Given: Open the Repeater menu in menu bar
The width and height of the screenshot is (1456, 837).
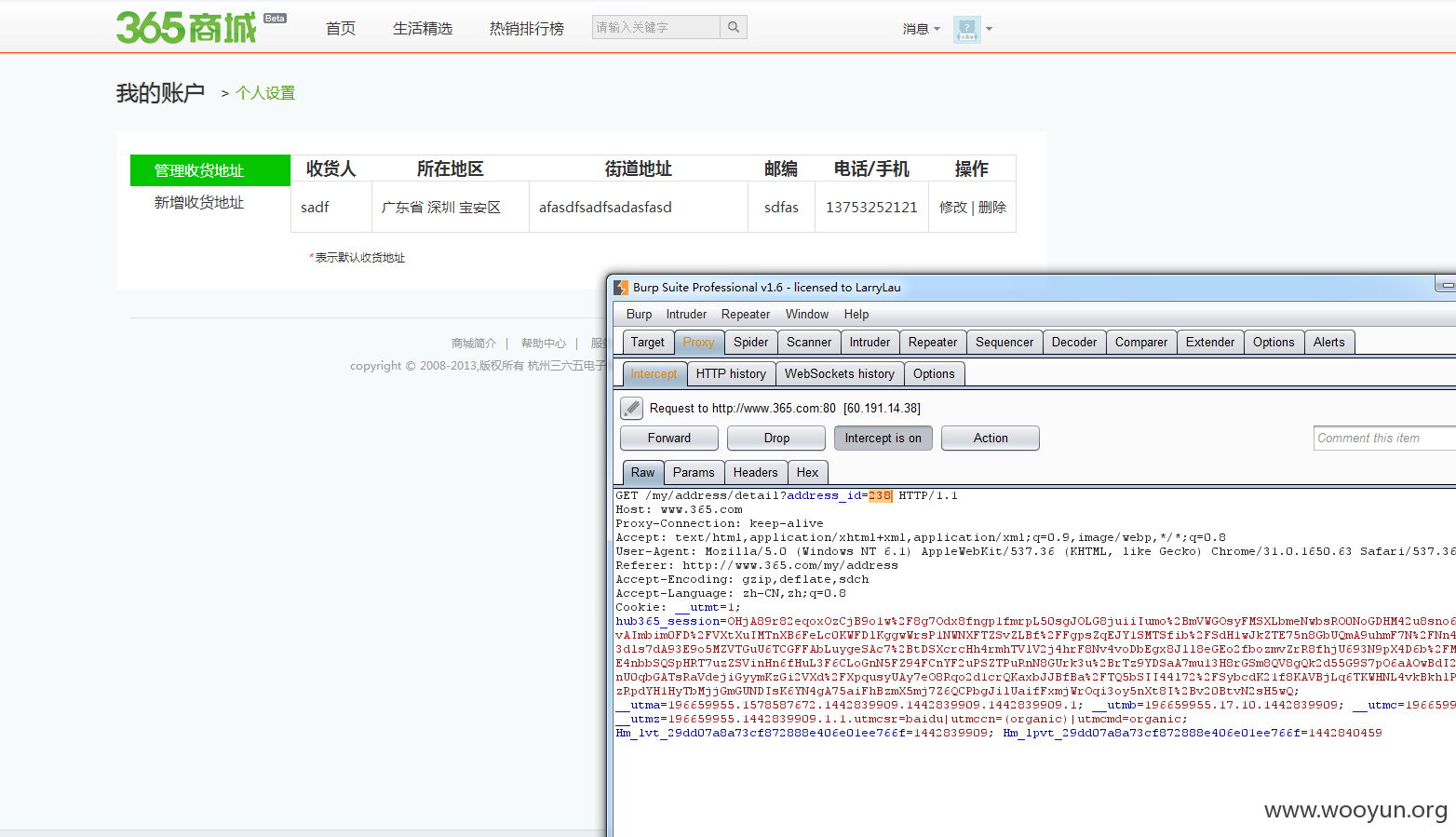Looking at the screenshot, I should pyautogui.click(x=746, y=315).
